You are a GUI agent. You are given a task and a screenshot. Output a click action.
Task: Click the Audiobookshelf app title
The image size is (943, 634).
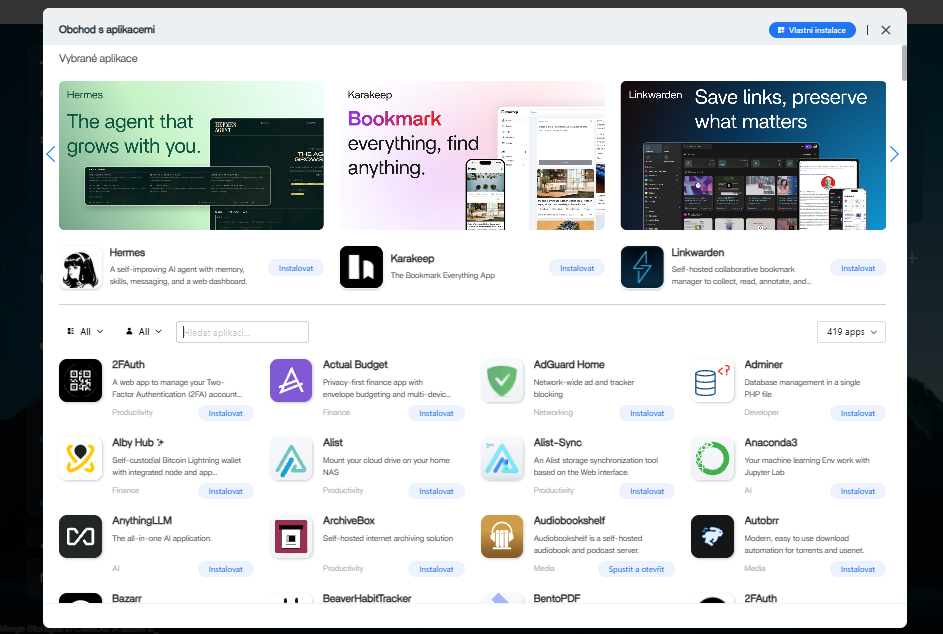(x=569, y=520)
